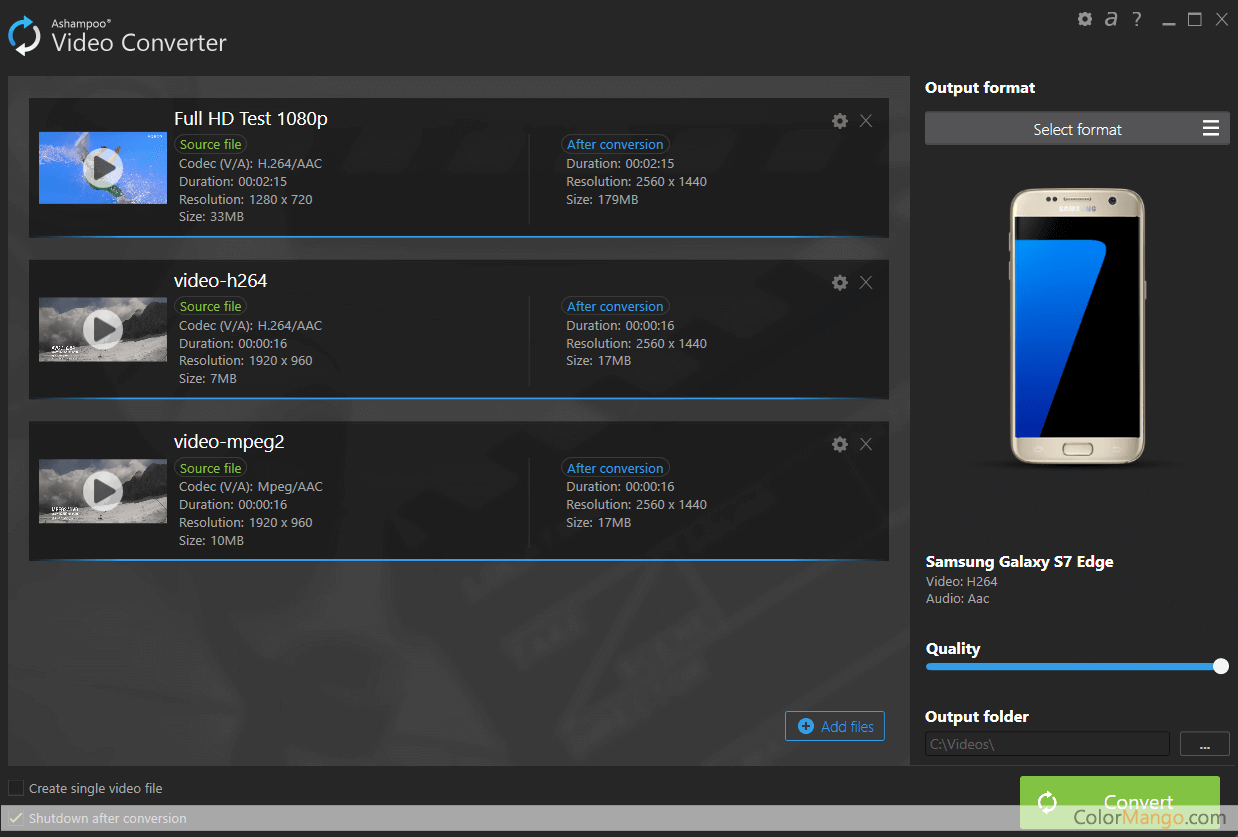Remove video-mpeg2 from the list
1238x837 pixels.
(866, 444)
